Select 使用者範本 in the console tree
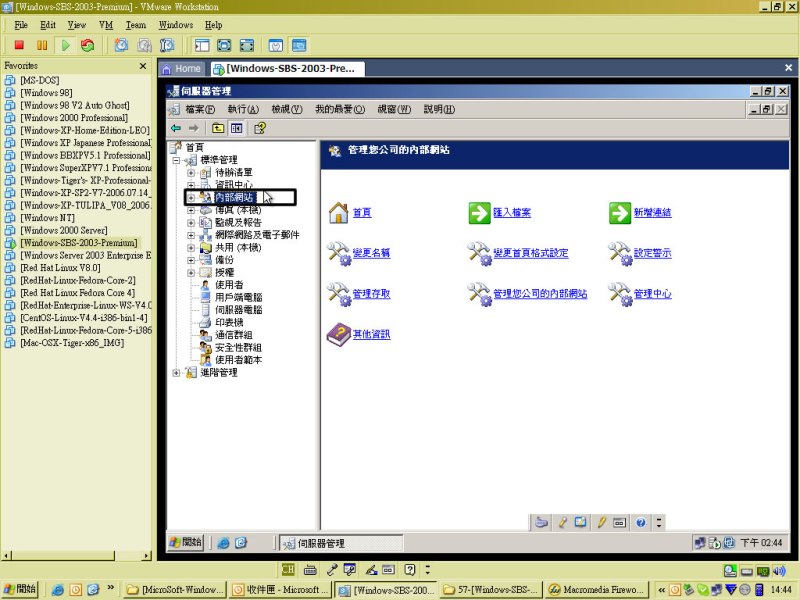 tap(238, 360)
